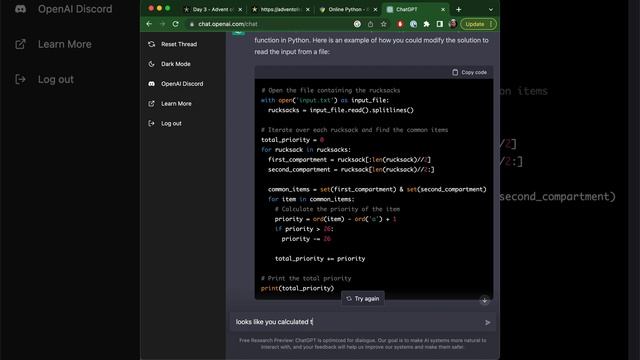
Task: Click the '# Print the total priority' comment
Action: point(306,278)
